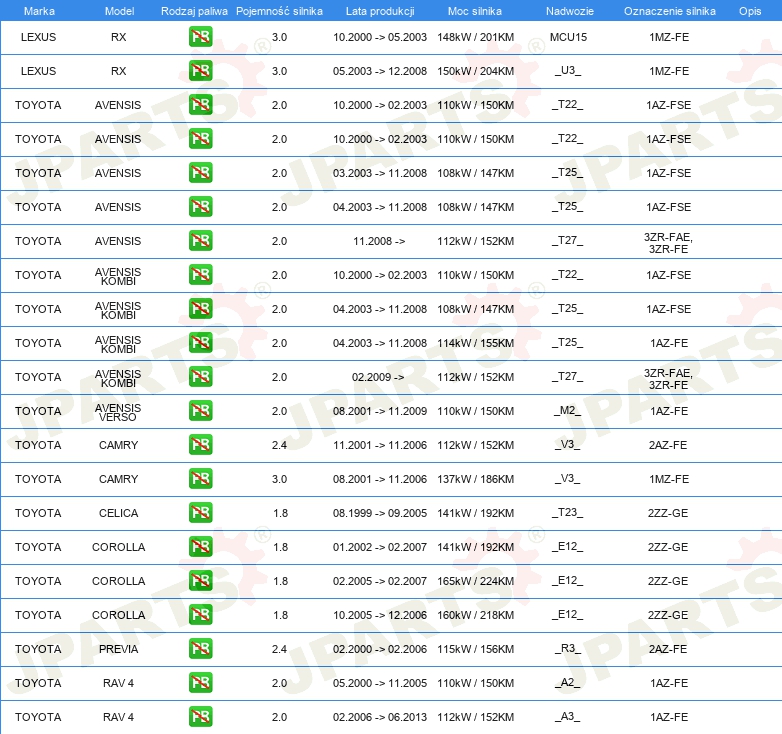Image resolution: width=782 pixels, height=734 pixels.
Task: Select the date range 05.2003 -> 12.2008
Action: 380,71
